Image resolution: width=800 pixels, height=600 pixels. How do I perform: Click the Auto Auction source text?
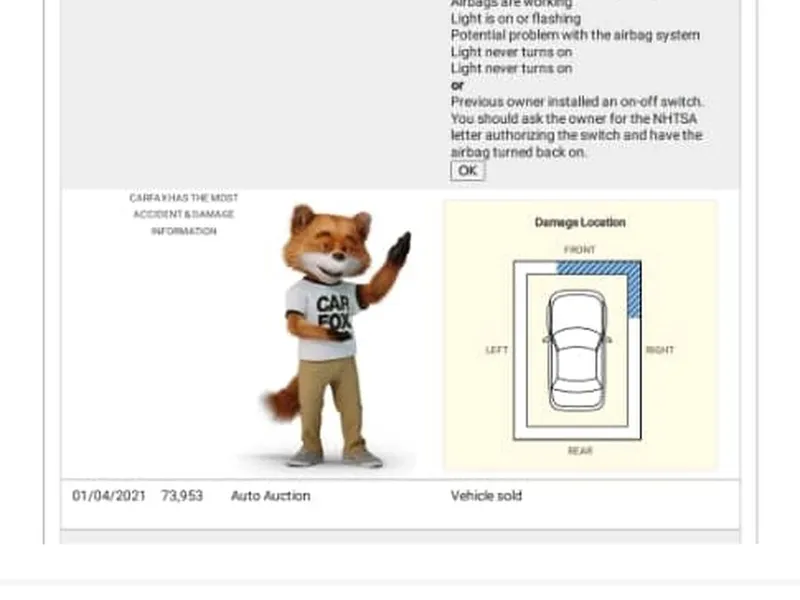270,496
